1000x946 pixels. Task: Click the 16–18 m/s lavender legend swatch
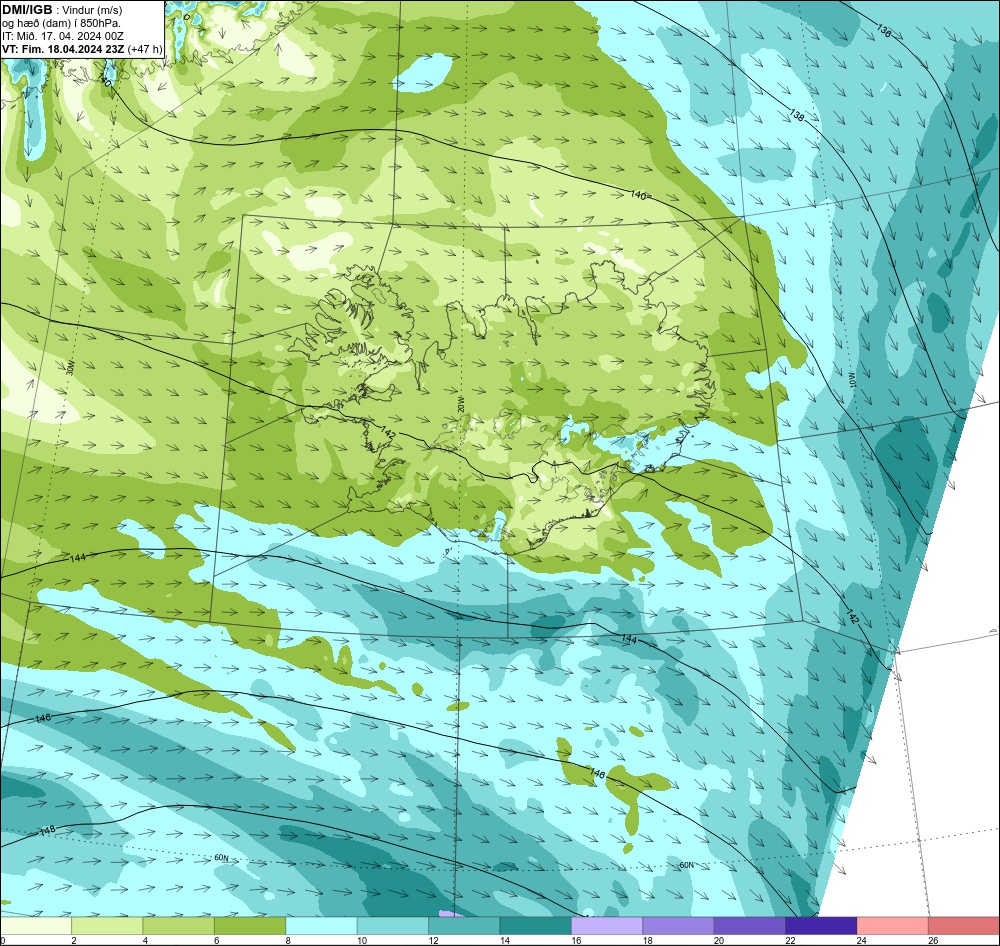coord(607,925)
